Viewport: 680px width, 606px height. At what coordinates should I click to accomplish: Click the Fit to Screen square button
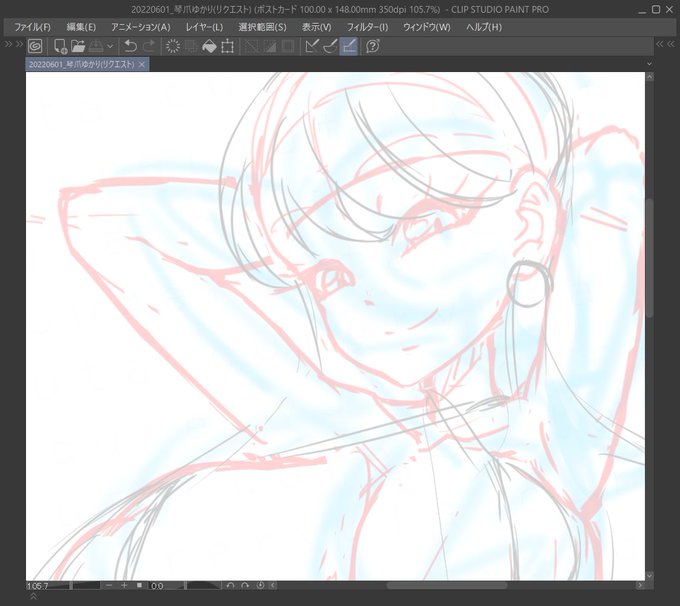click(x=139, y=586)
